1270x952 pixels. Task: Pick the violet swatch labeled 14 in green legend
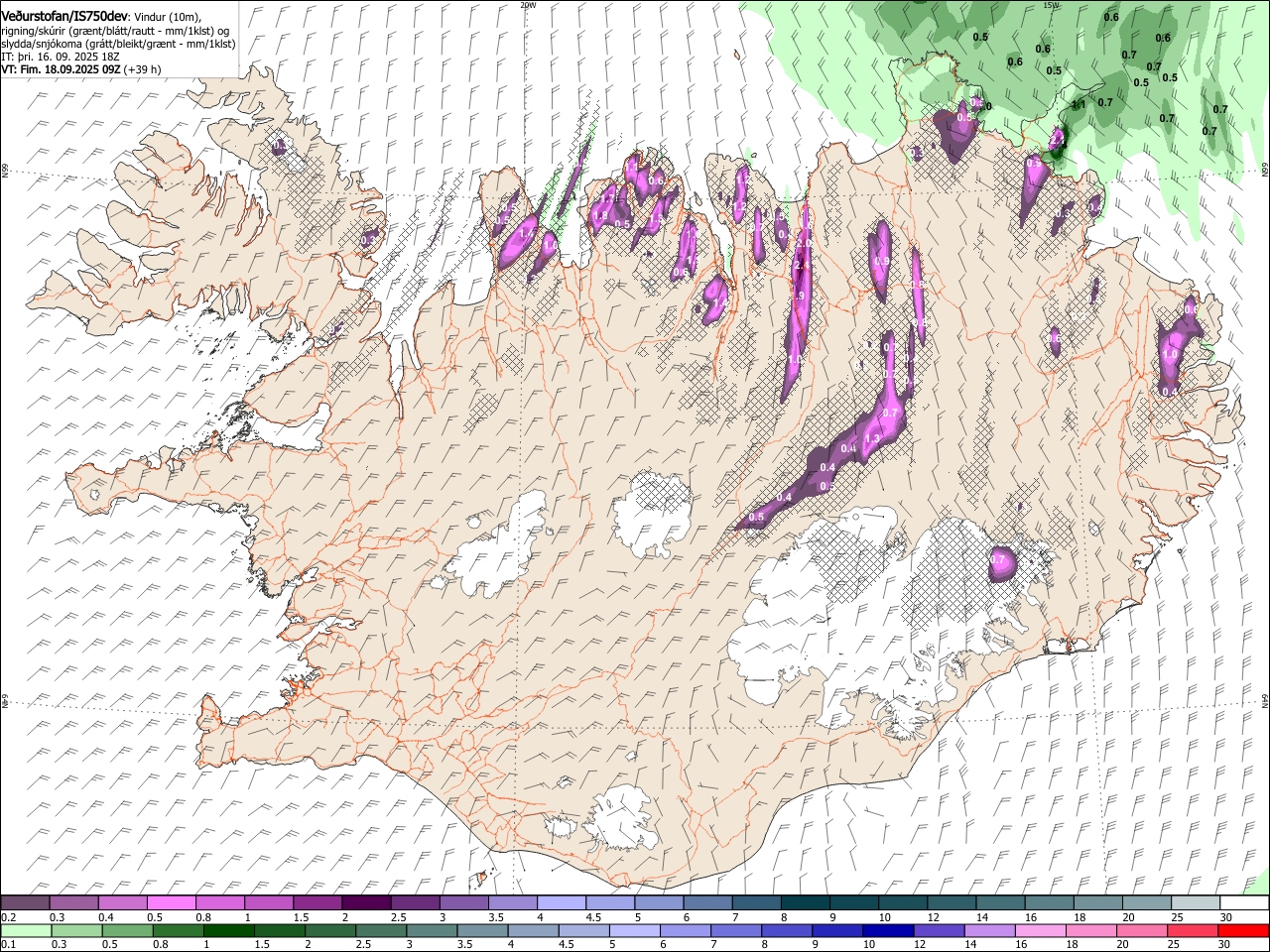point(989,931)
